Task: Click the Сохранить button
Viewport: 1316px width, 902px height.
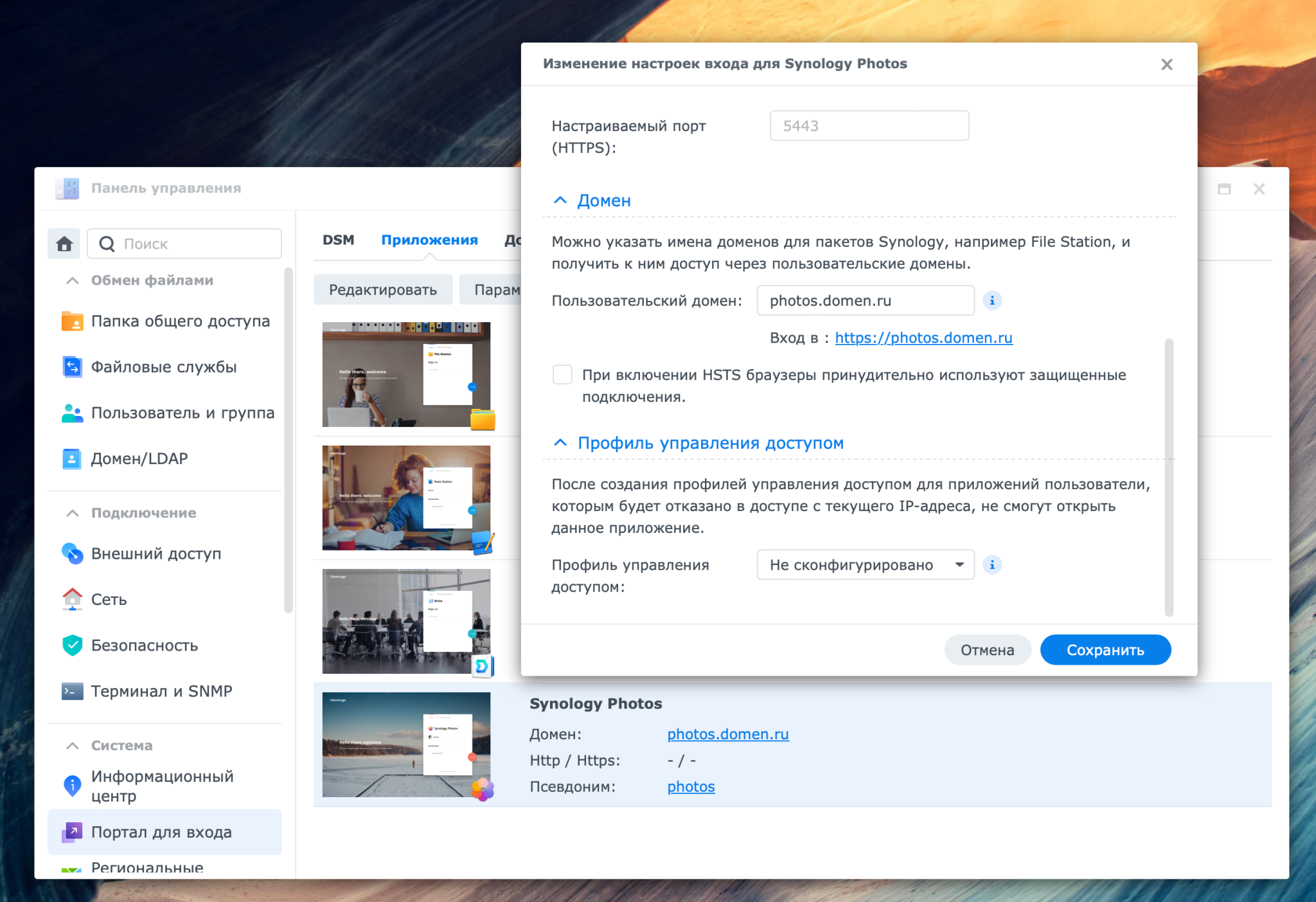Action: (1105, 650)
